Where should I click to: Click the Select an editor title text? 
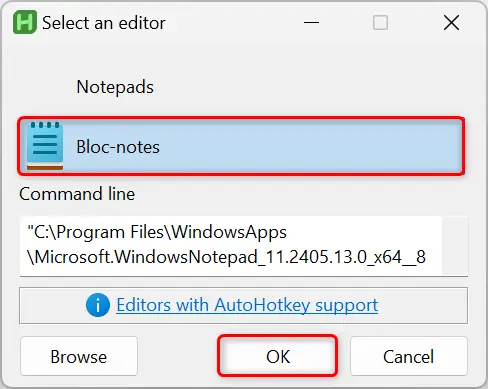click(104, 23)
